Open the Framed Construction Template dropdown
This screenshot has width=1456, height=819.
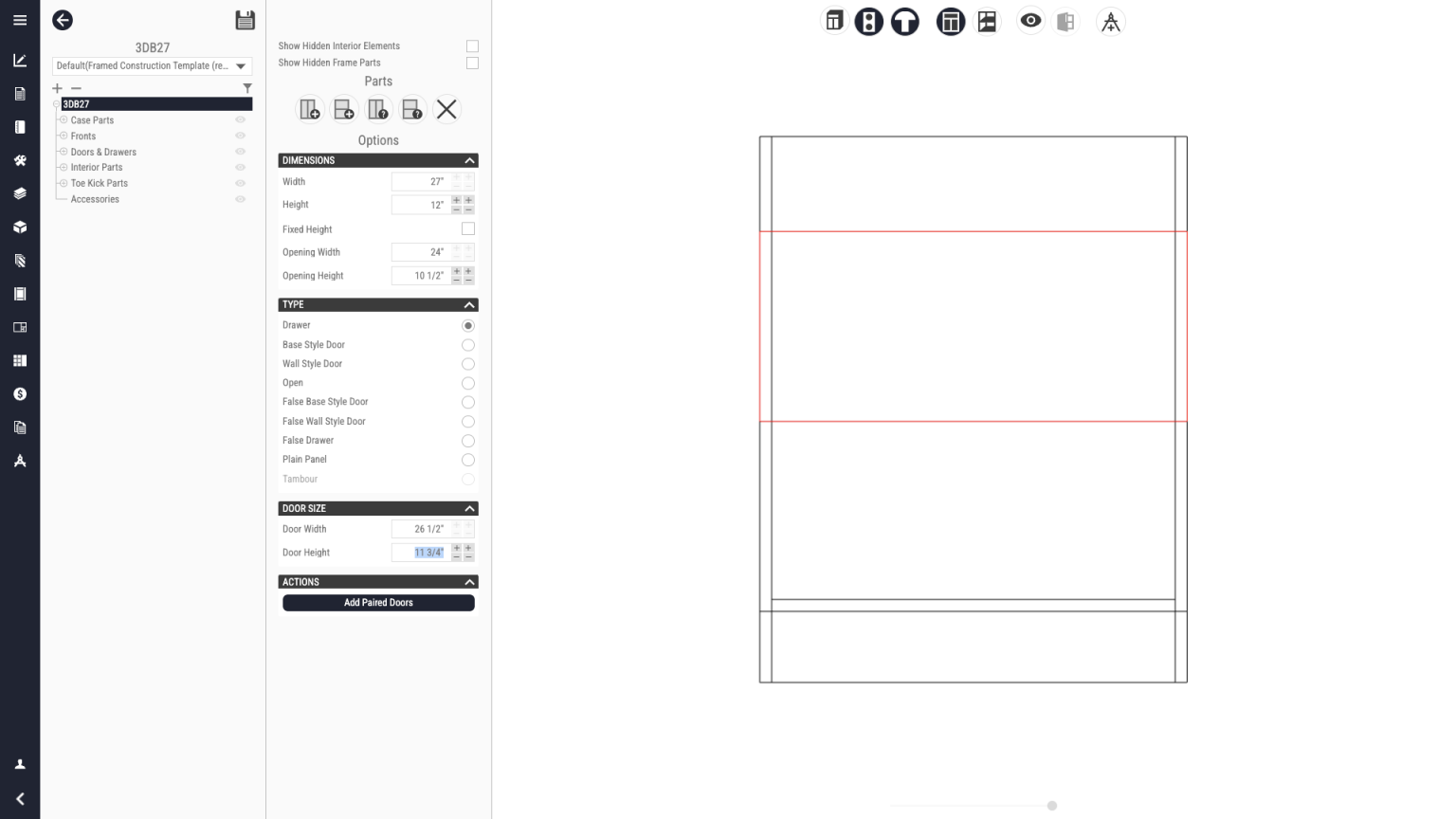pos(152,65)
